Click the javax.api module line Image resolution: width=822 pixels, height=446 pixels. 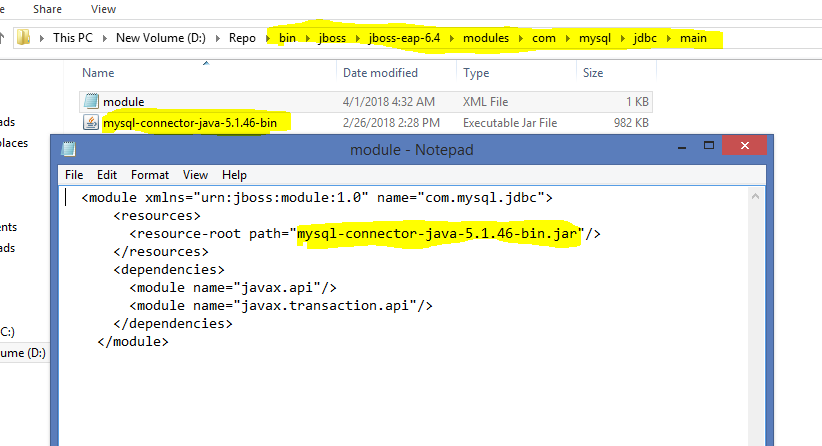pos(233,287)
